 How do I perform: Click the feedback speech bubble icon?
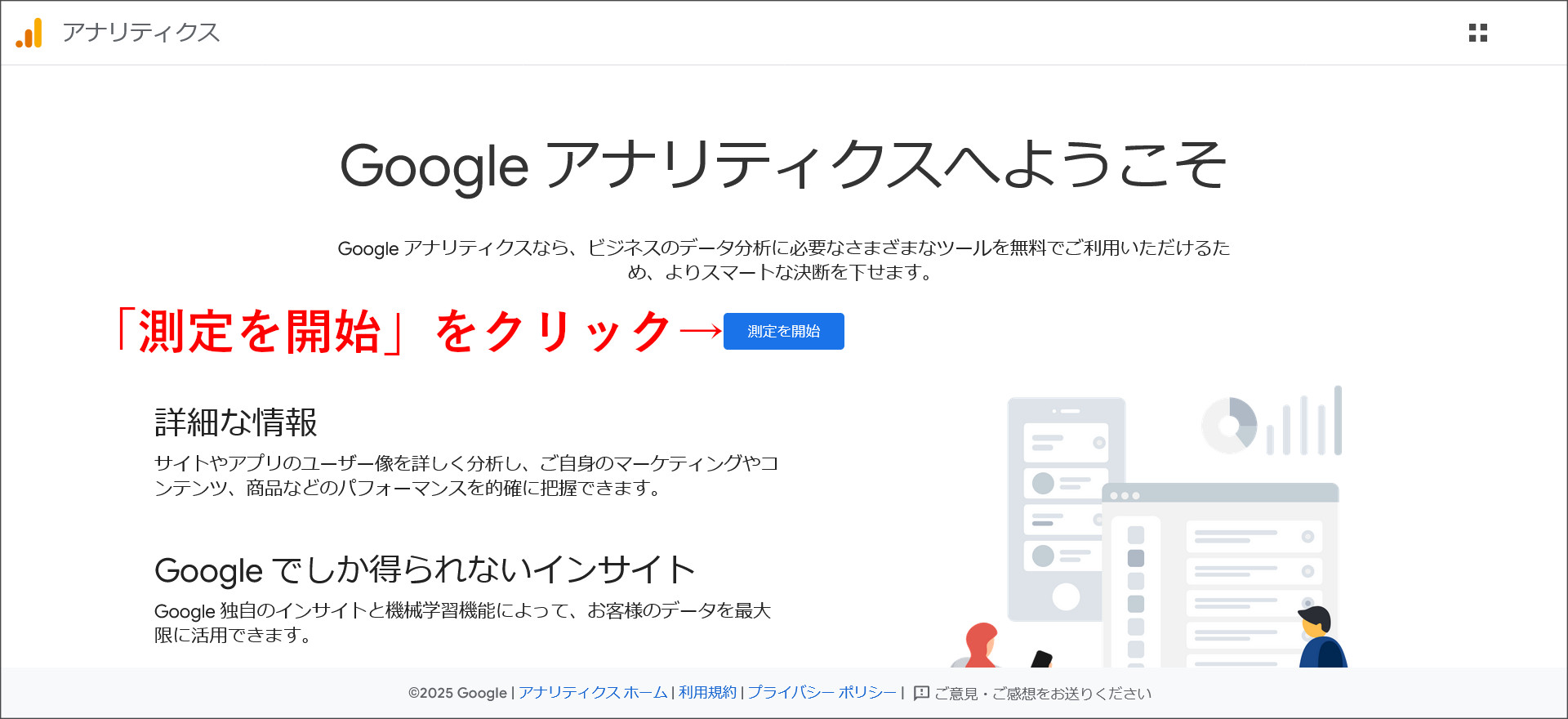[922, 692]
